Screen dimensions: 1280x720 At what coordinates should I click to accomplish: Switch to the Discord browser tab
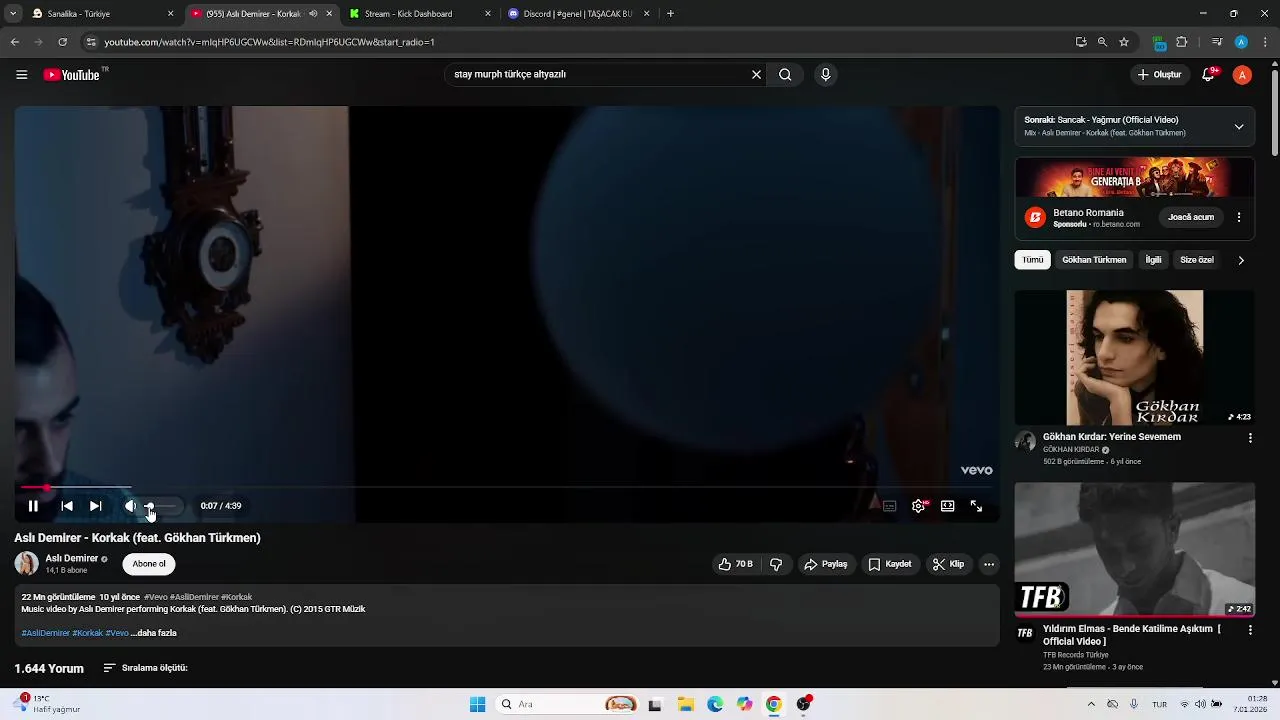[x=578, y=14]
